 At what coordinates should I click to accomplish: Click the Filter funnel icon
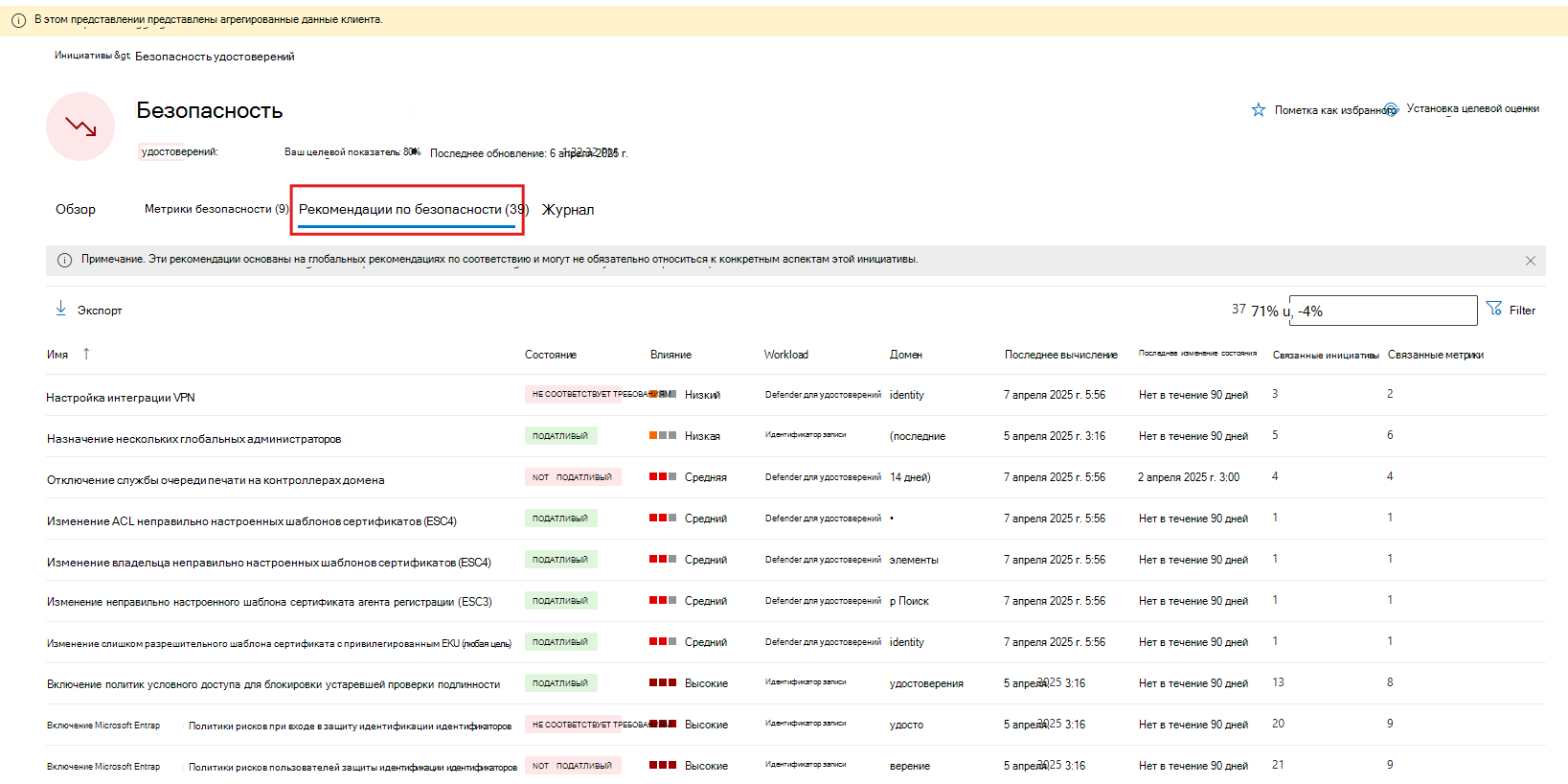1494,309
